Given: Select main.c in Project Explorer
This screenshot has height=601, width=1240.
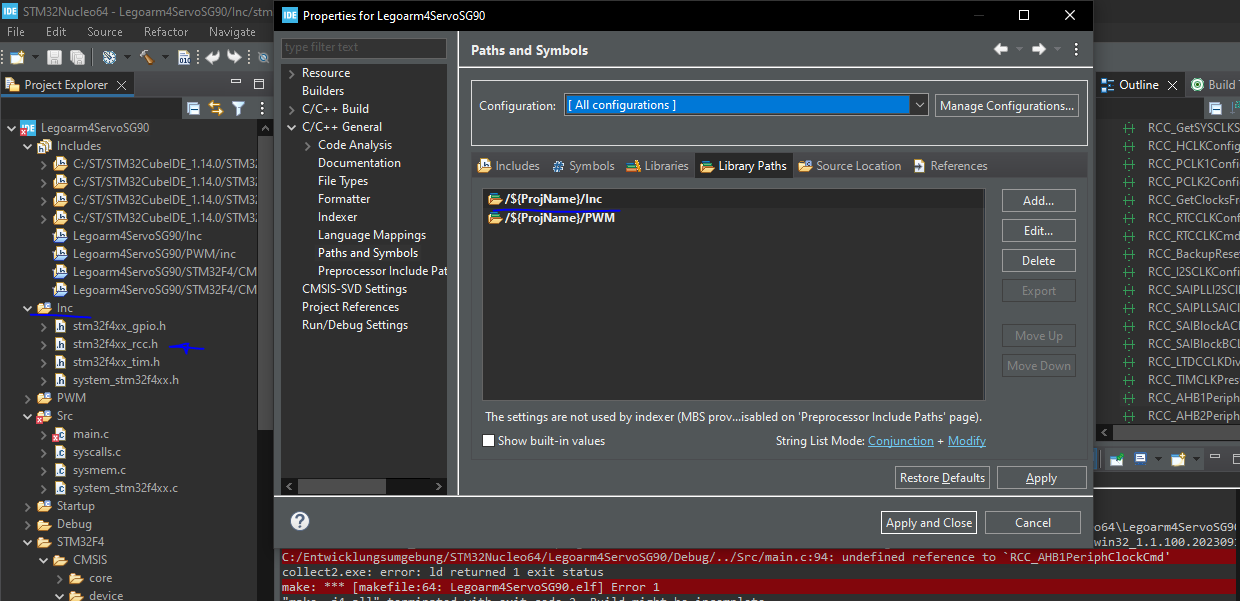Looking at the screenshot, I should (x=91, y=434).
